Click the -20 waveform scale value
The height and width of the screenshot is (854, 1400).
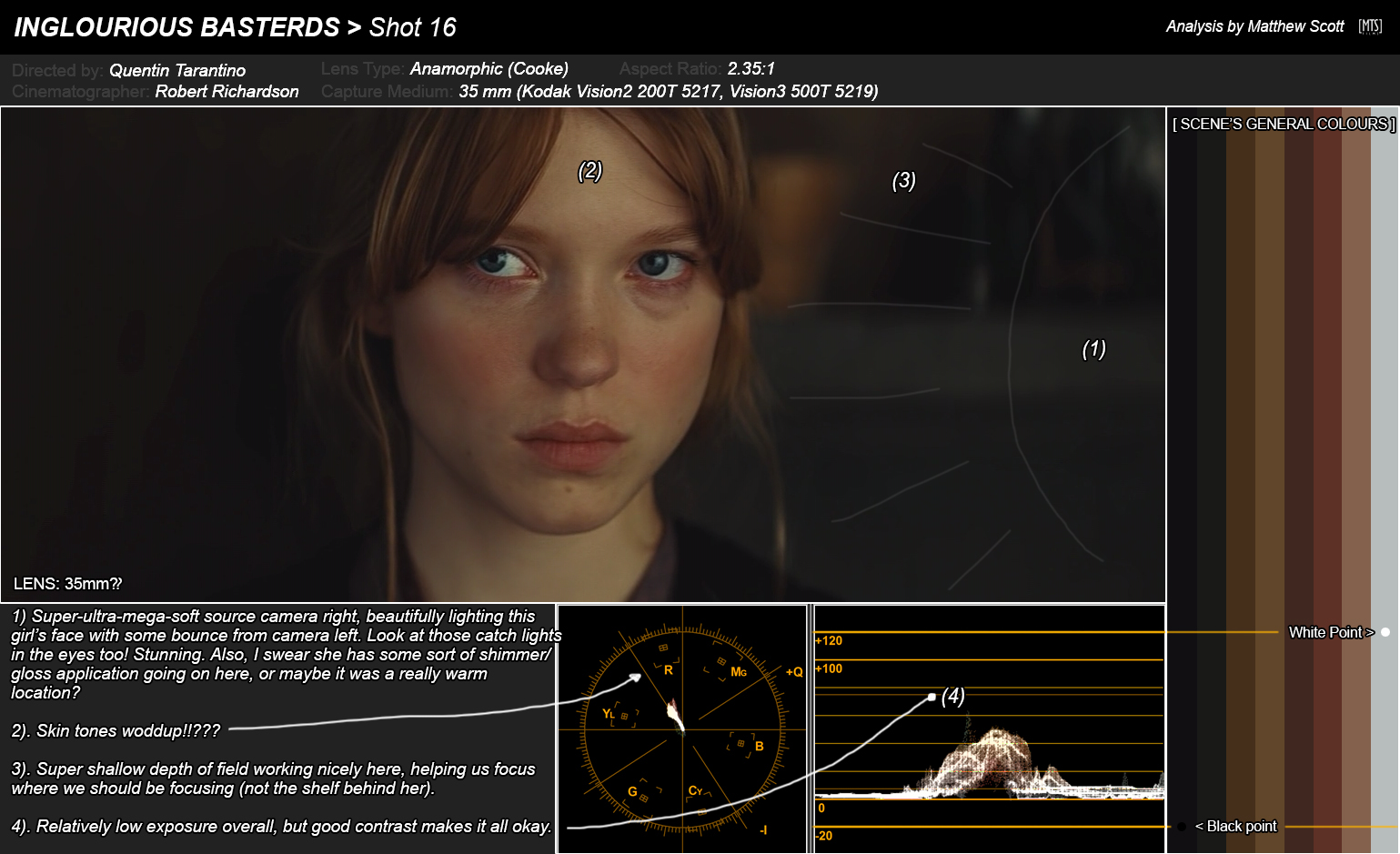824,836
